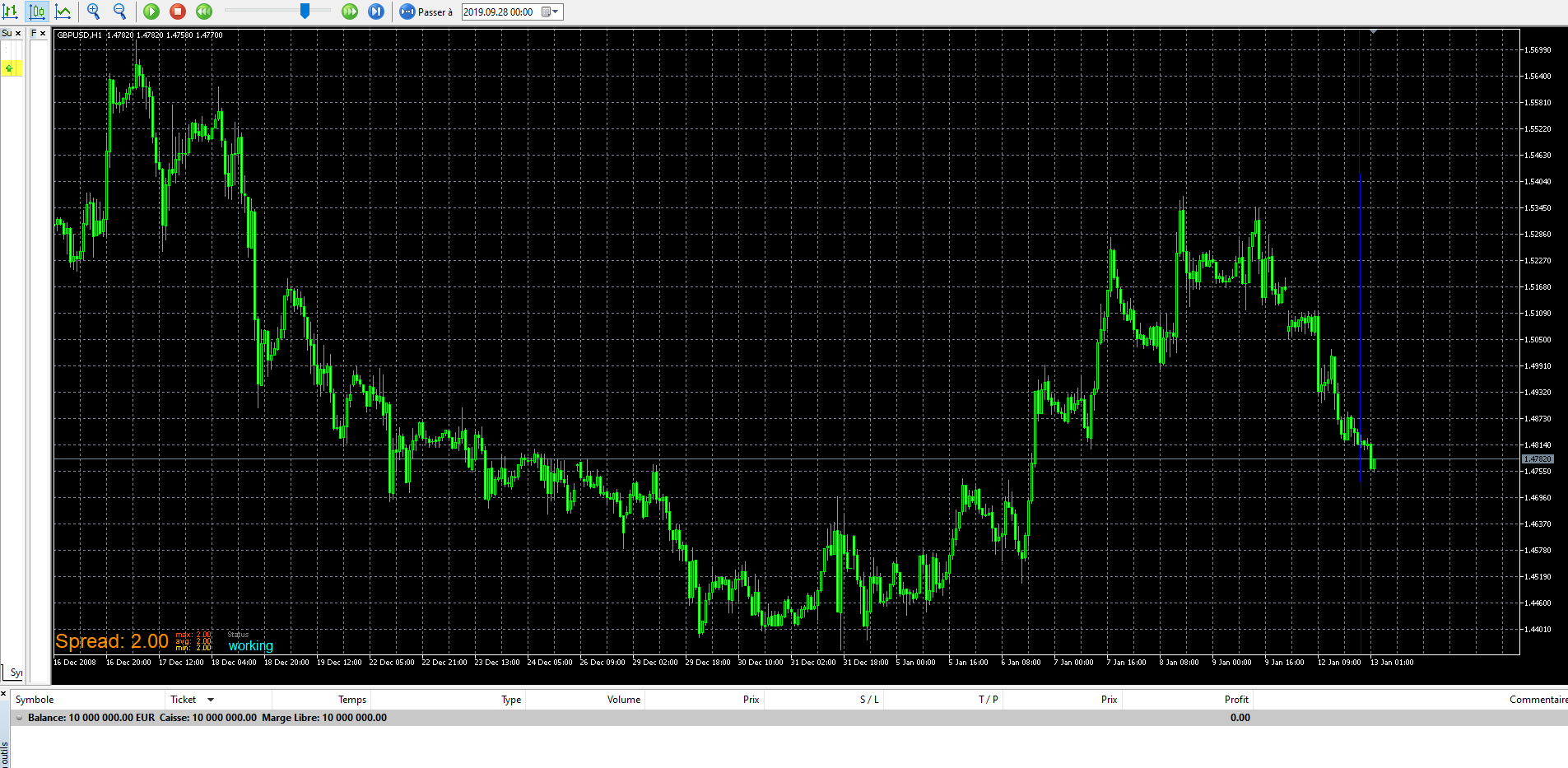
Task: Adjust the playback speed slider handle
Action: point(305,11)
